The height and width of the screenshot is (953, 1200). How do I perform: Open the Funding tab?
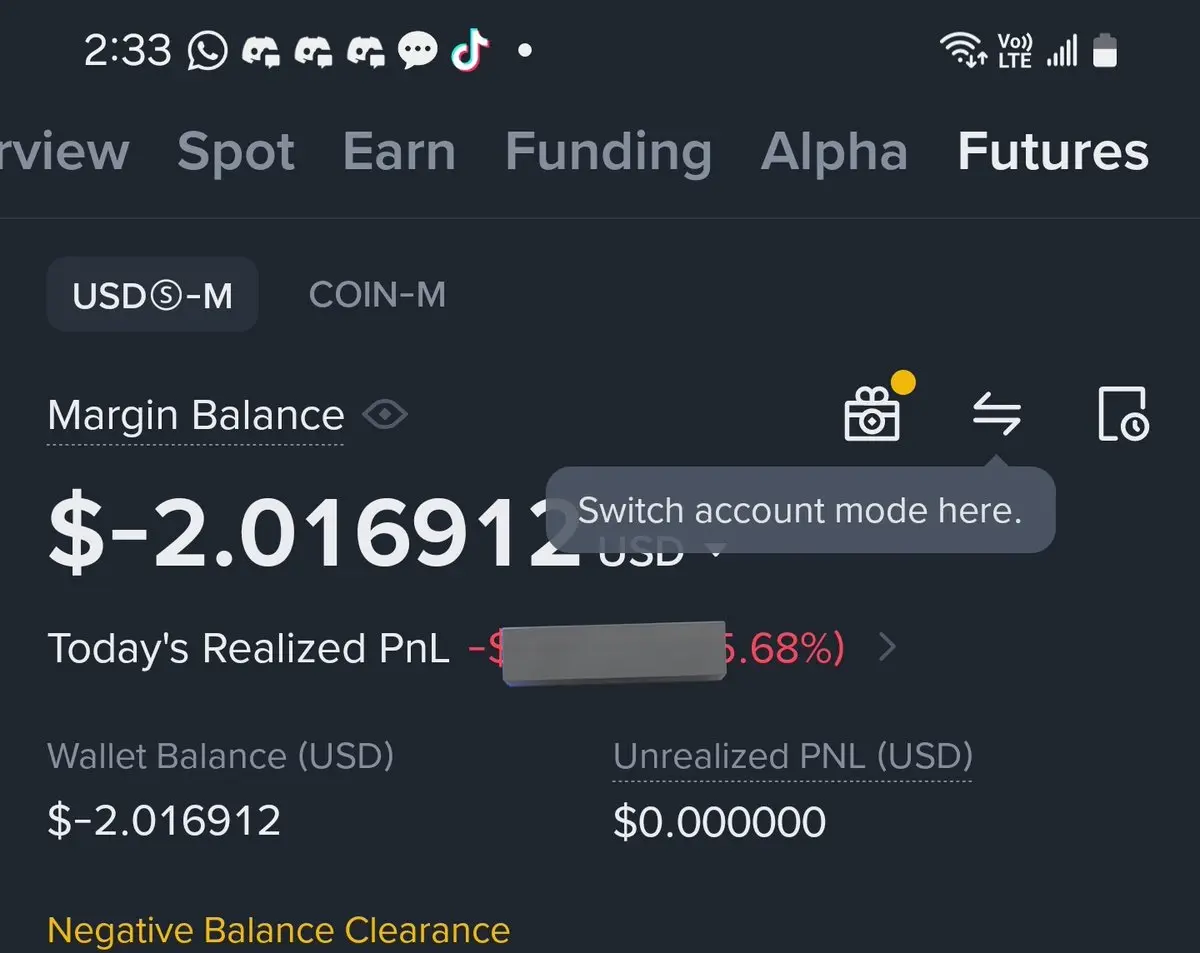point(609,152)
